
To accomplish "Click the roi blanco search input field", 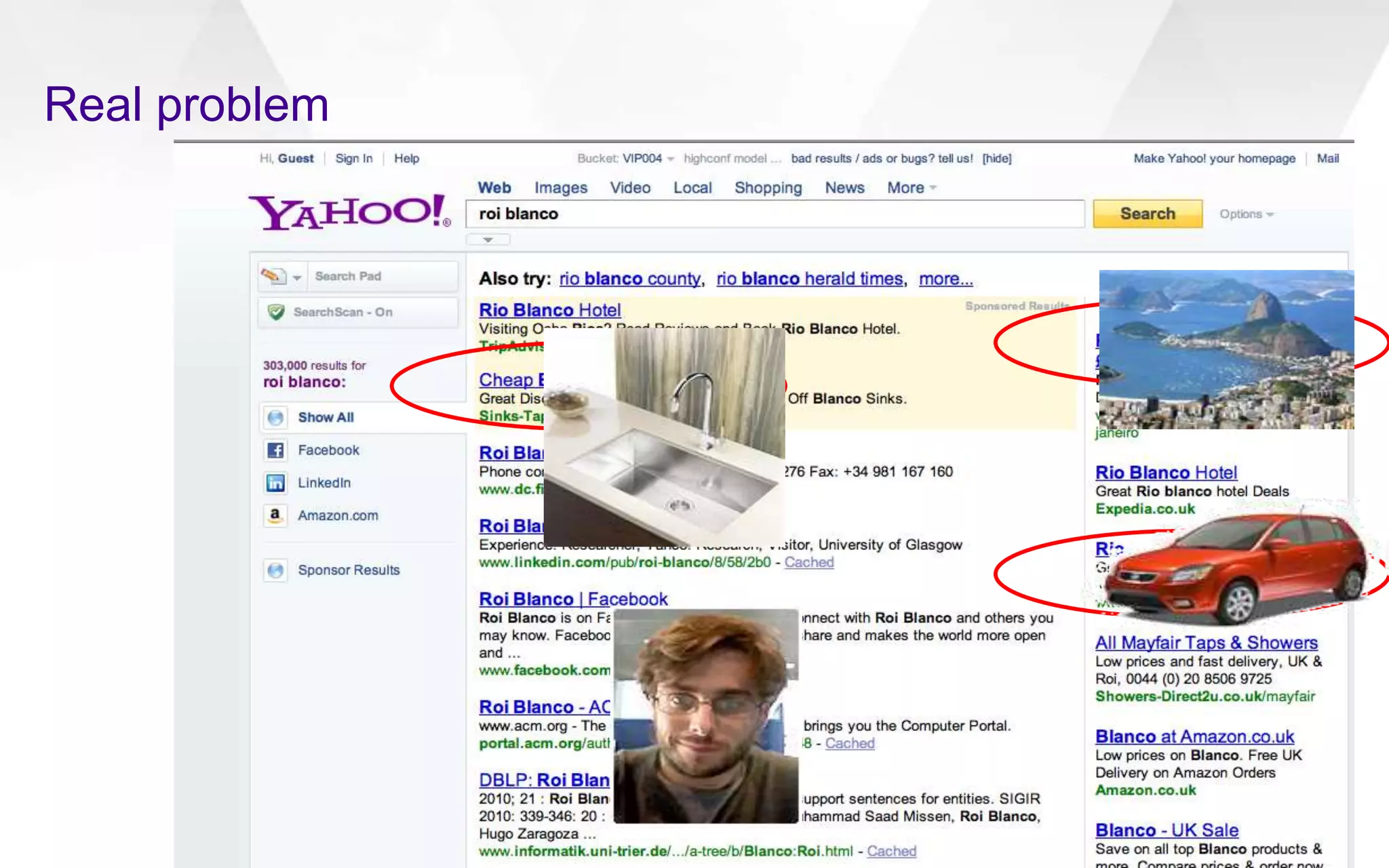I will tap(775, 214).
